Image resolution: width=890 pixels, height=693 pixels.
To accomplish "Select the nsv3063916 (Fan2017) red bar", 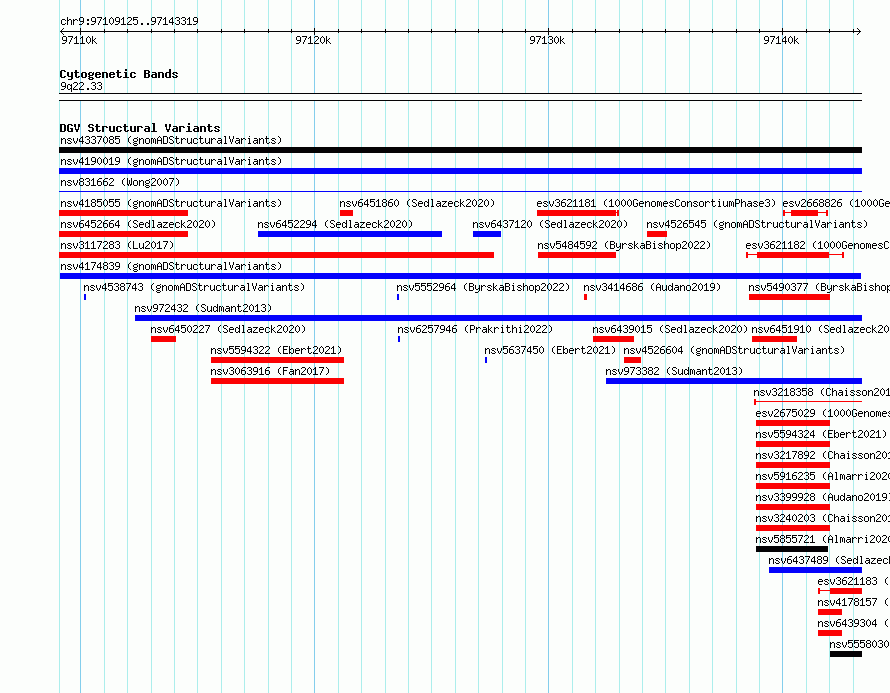I will [278, 381].
